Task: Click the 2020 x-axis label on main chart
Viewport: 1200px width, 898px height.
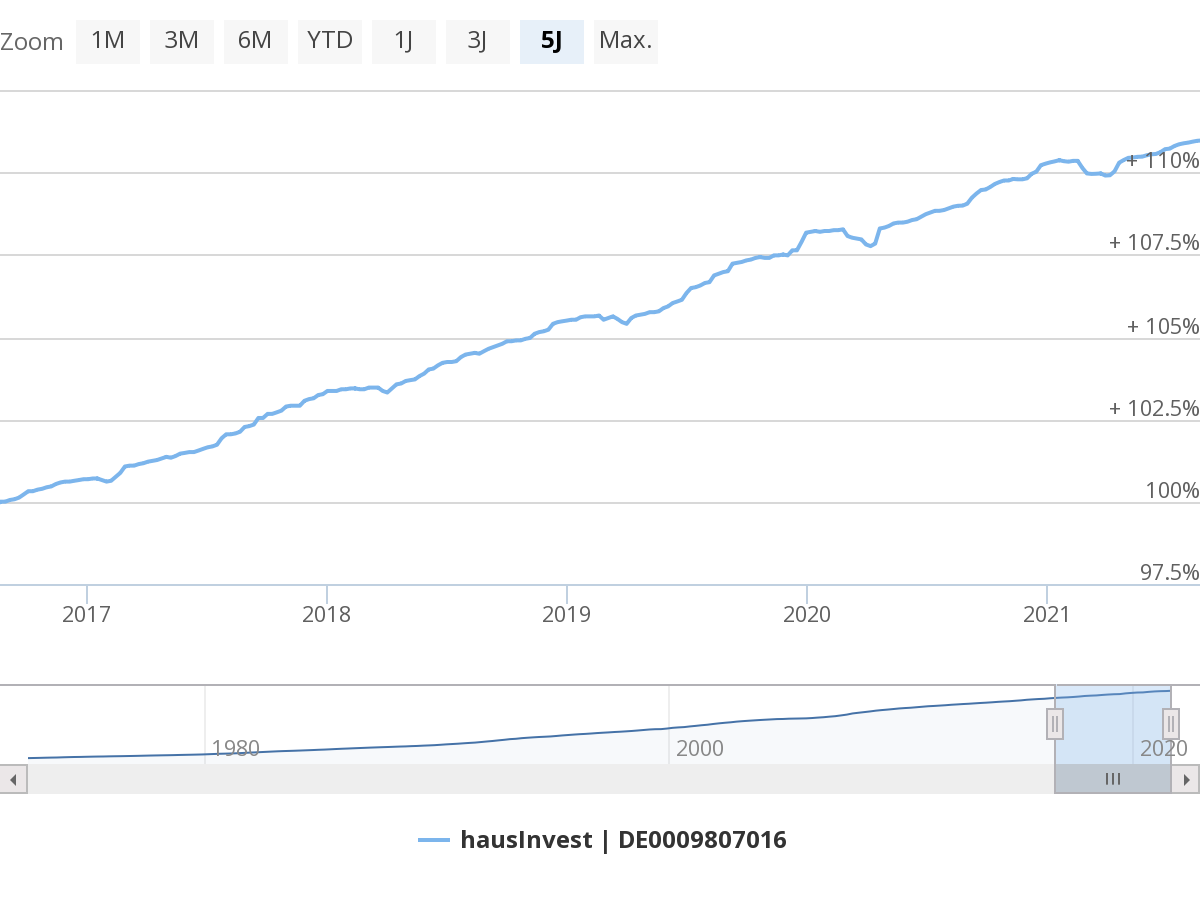Action: coord(807,614)
